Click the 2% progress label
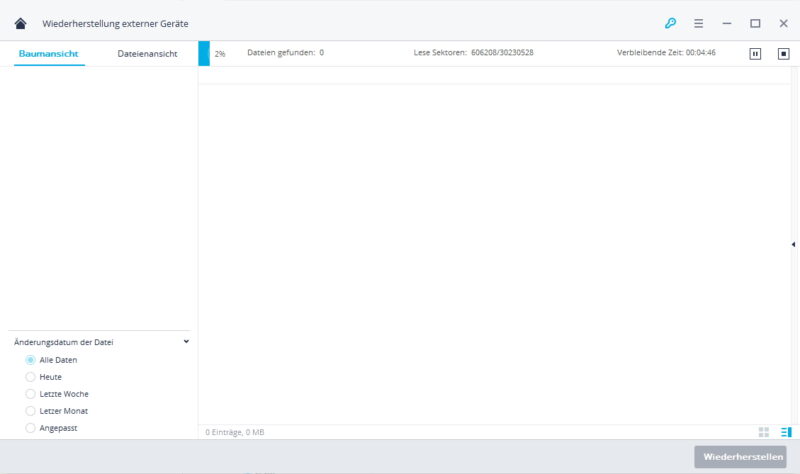 pos(220,54)
